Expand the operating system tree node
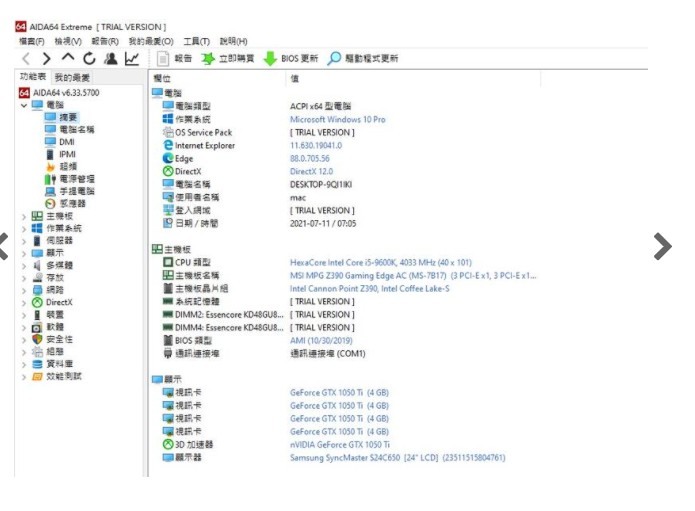This screenshot has height=511, width=695. tap(24, 229)
